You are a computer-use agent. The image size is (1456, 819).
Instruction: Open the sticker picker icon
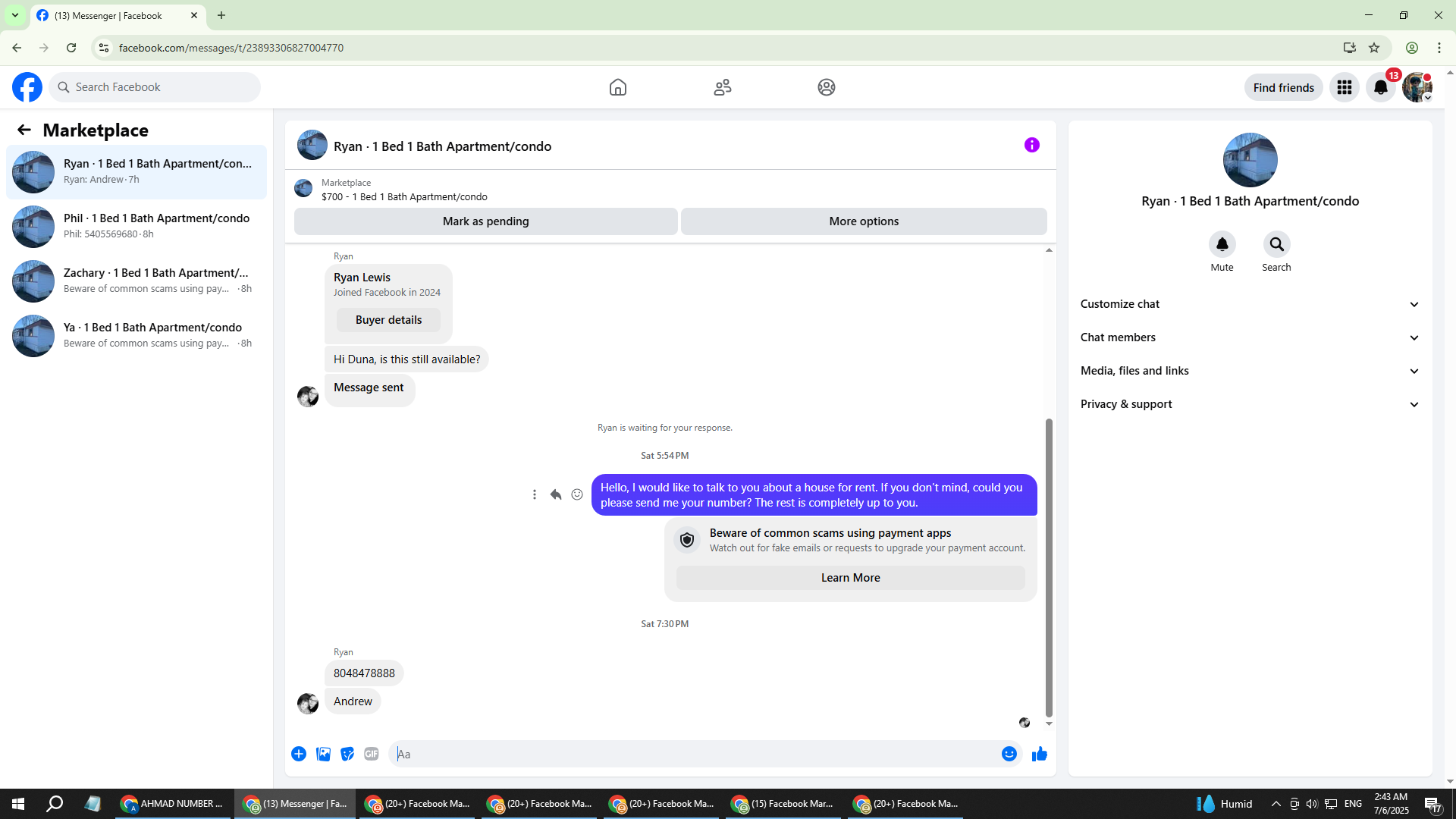coord(347,754)
